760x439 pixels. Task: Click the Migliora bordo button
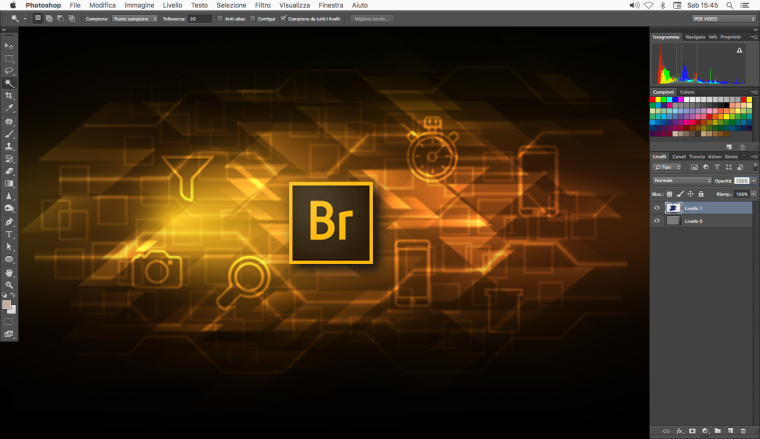(x=372, y=18)
